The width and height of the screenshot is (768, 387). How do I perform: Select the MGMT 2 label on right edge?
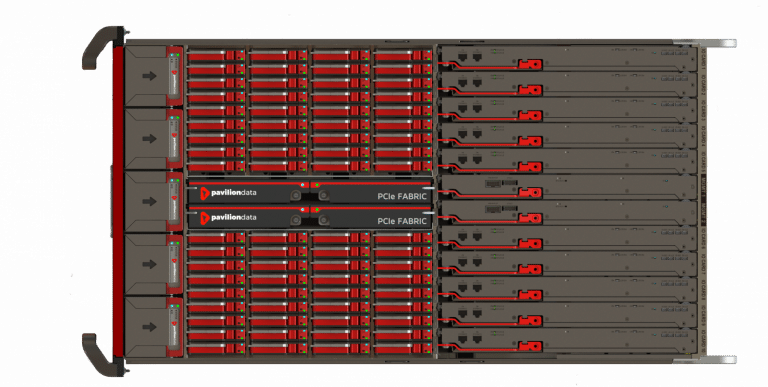[702, 213]
